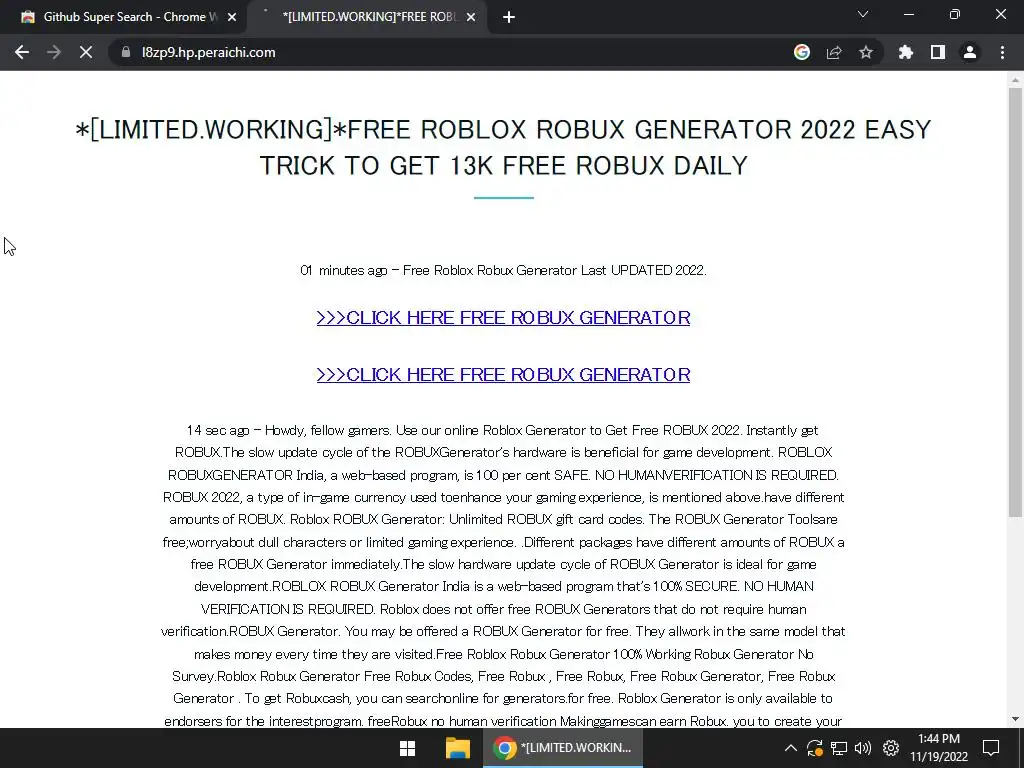Minimize the Chrome window
Screen dimensions: 1024x768
tap(908, 14)
